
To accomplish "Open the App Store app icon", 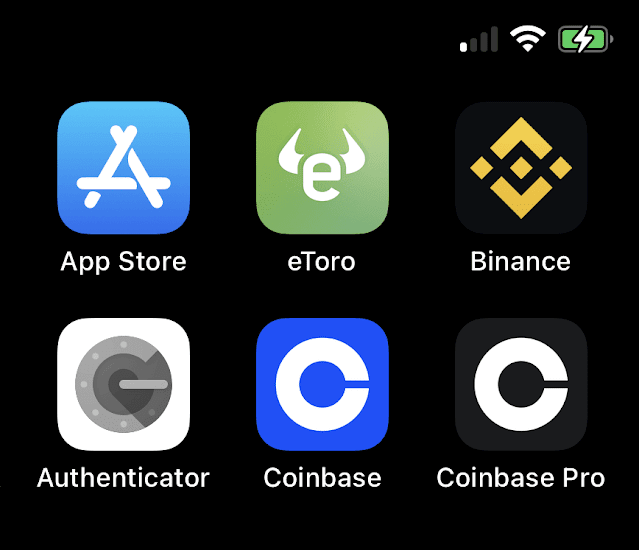I will click(x=123, y=167).
